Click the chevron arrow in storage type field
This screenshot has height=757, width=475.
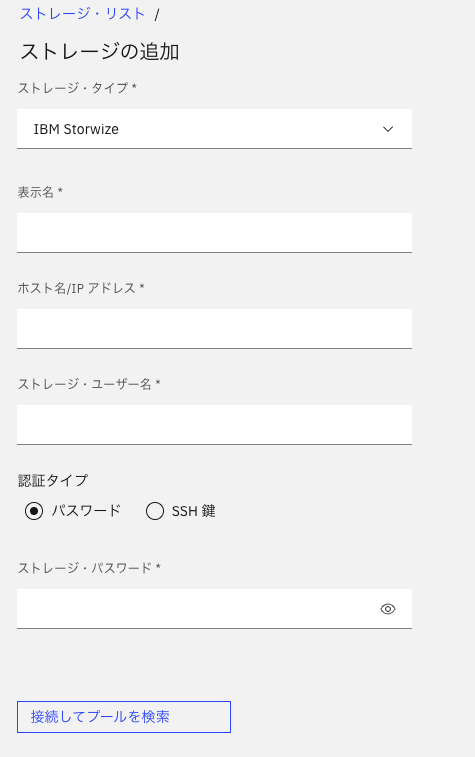[x=388, y=129]
